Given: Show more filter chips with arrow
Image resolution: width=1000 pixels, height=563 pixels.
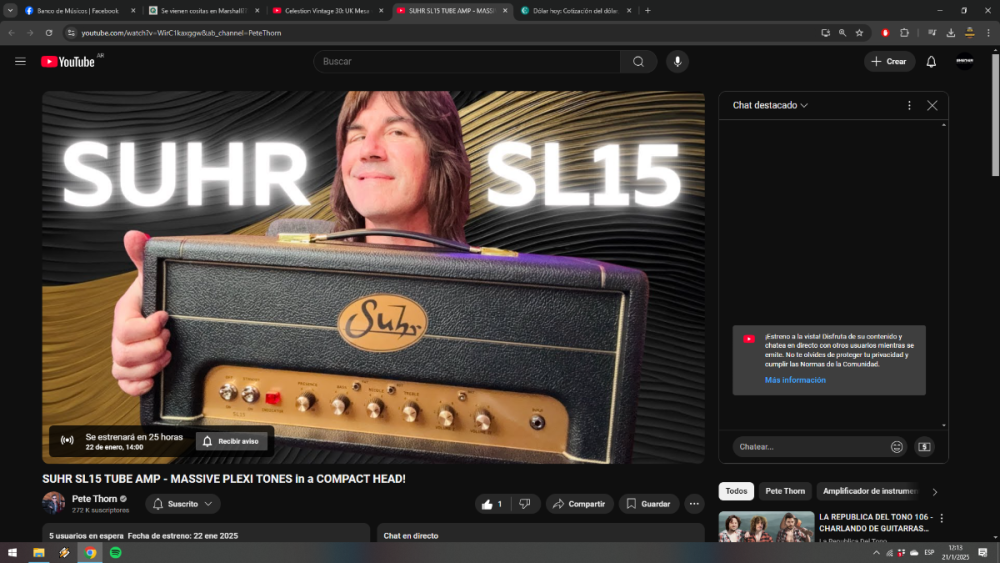Looking at the screenshot, I should (935, 492).
